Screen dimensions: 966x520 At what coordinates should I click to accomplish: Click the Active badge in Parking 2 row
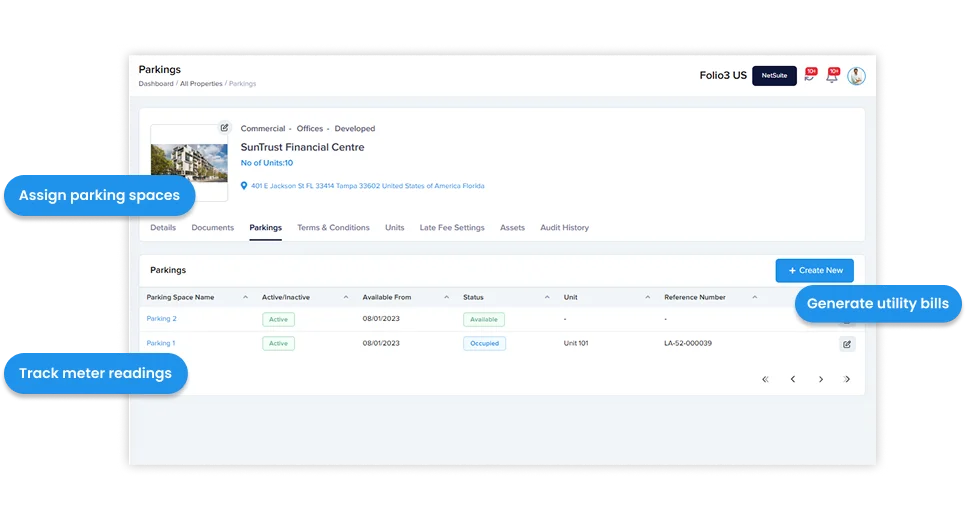pyautogui.click(x=278, y=319)
